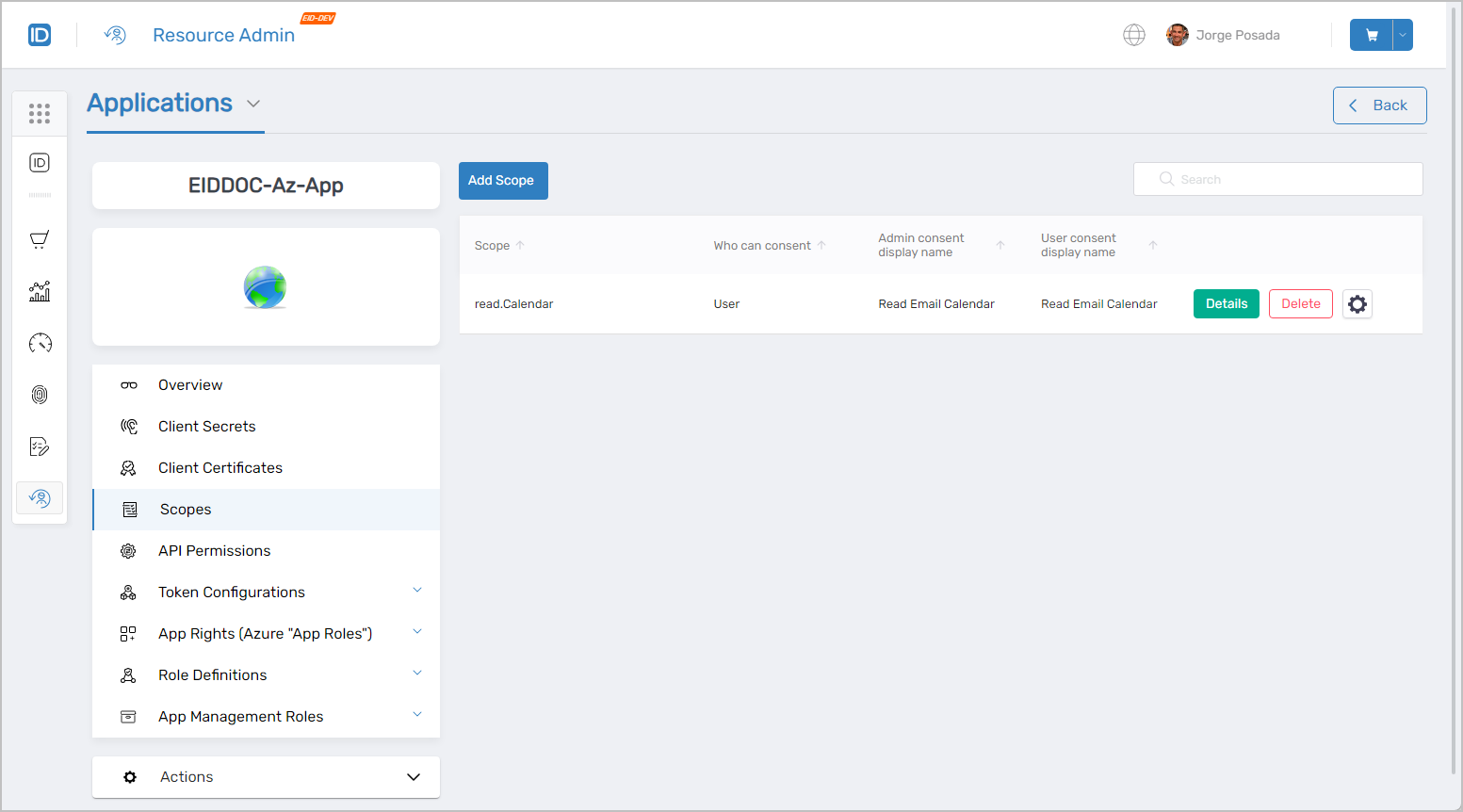Open the analytics chart sidebar icon

coord(40,291)
